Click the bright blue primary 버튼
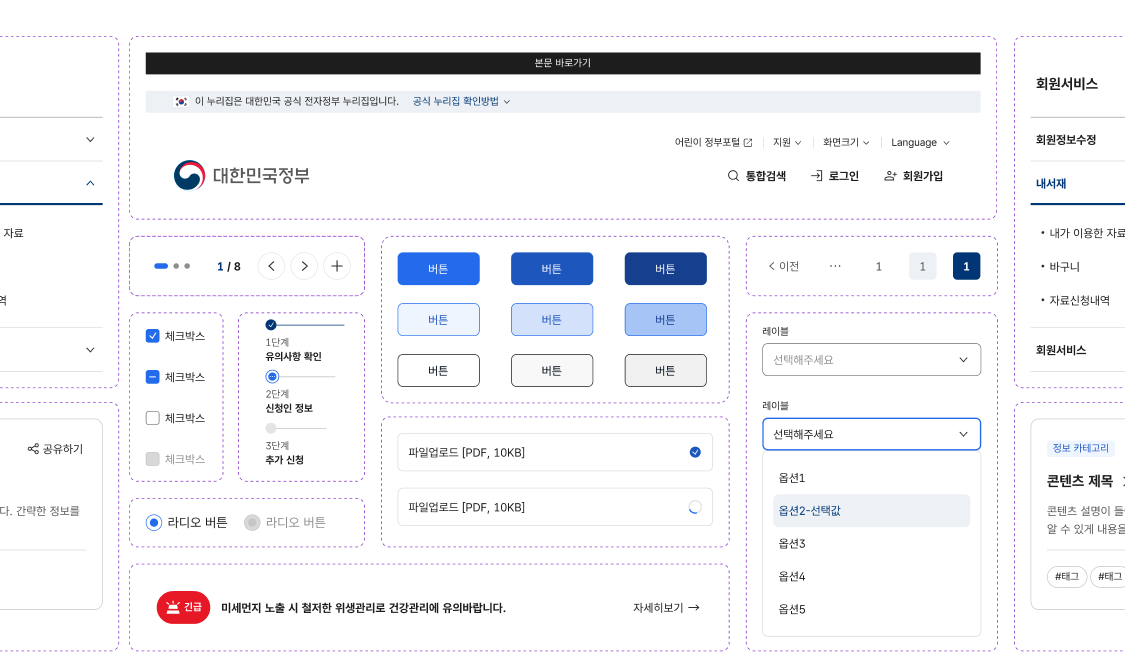This screenshot has width=1125, height=660. pos(438,268)
